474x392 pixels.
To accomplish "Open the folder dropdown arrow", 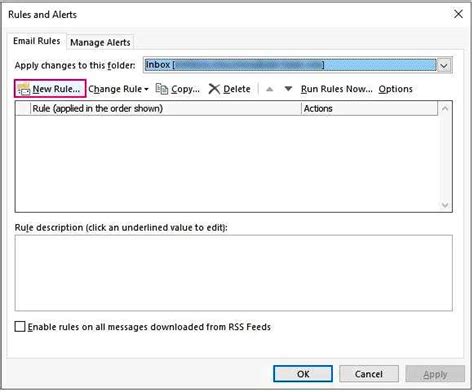I will 444,65.
